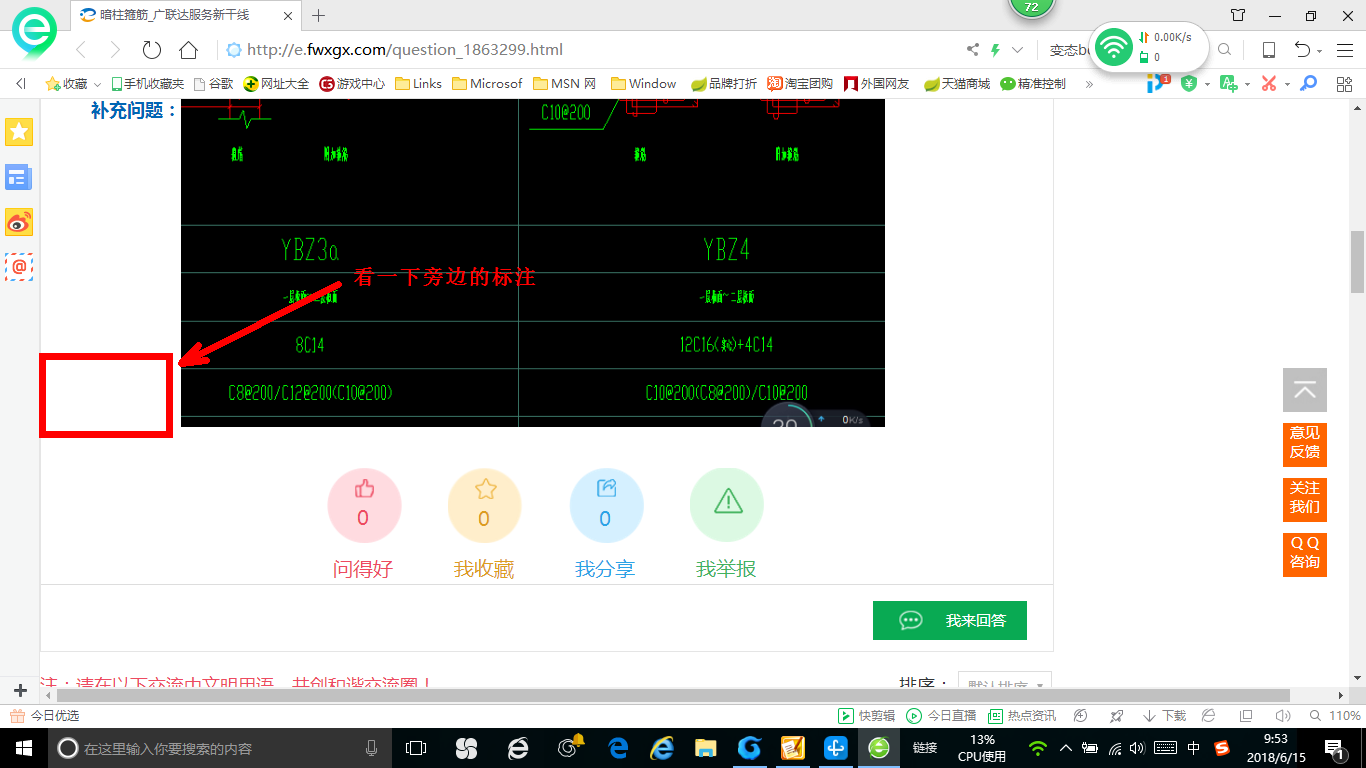Expand the 收藏 favorites dropdown arrow
The width and height of the screenshot is (1366, 768).
(97, 85)
